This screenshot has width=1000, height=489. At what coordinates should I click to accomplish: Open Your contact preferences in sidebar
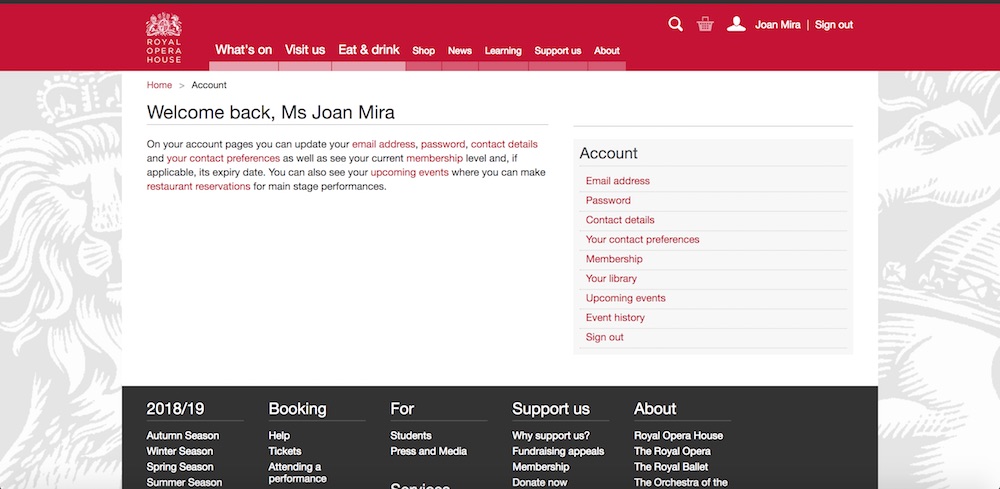click(642, 240)
